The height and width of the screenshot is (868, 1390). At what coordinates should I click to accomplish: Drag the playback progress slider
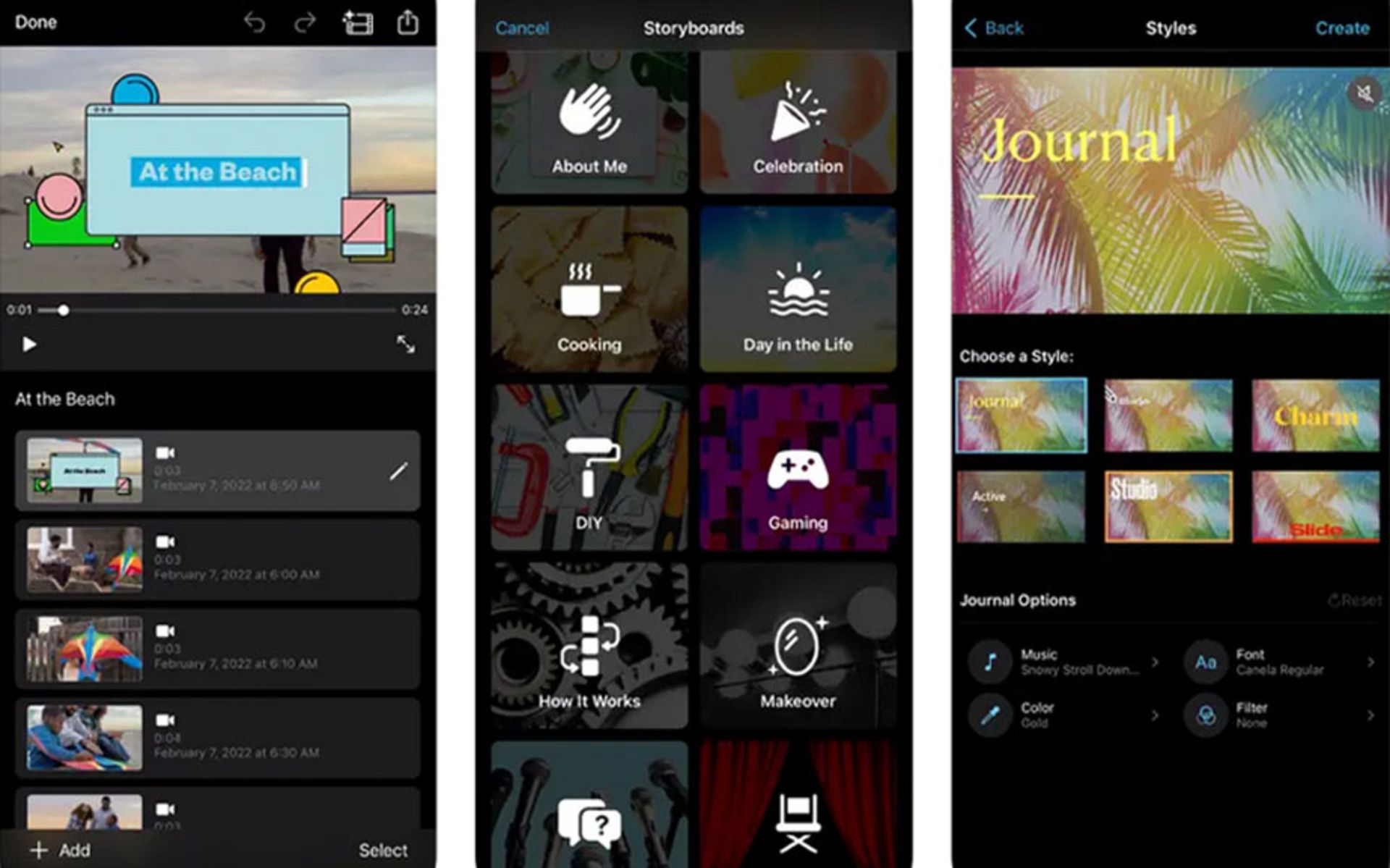(x=63, y=309)
